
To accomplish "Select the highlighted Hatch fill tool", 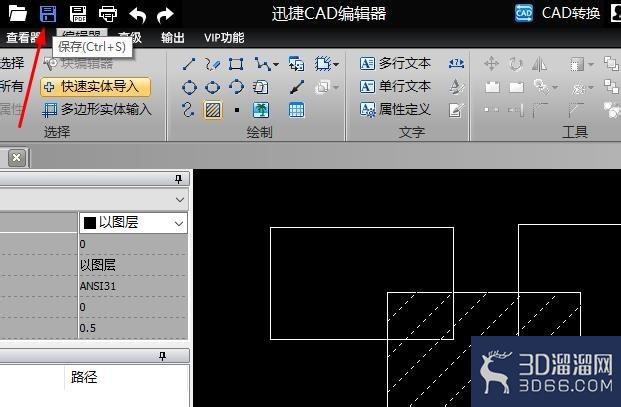I will click(x=213, y=110).
